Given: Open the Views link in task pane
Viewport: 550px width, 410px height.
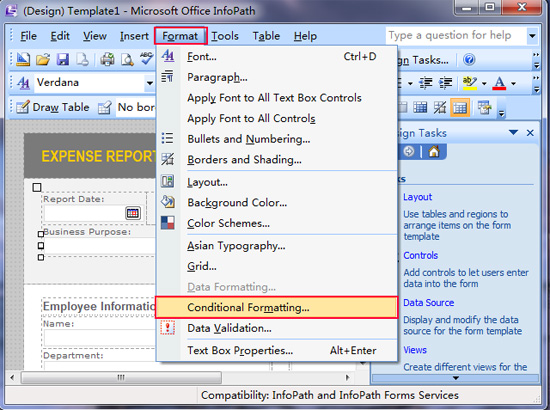Looking at the screenshot, I should pos(415,350).
